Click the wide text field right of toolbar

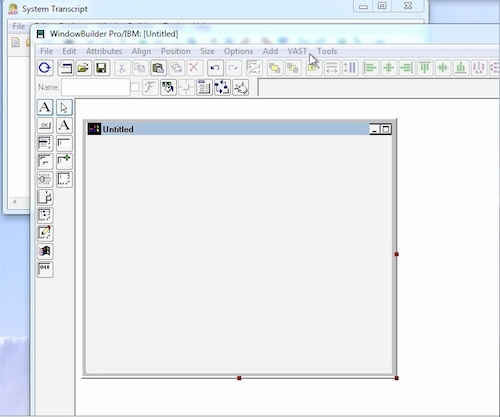click(x=379, y=88)
